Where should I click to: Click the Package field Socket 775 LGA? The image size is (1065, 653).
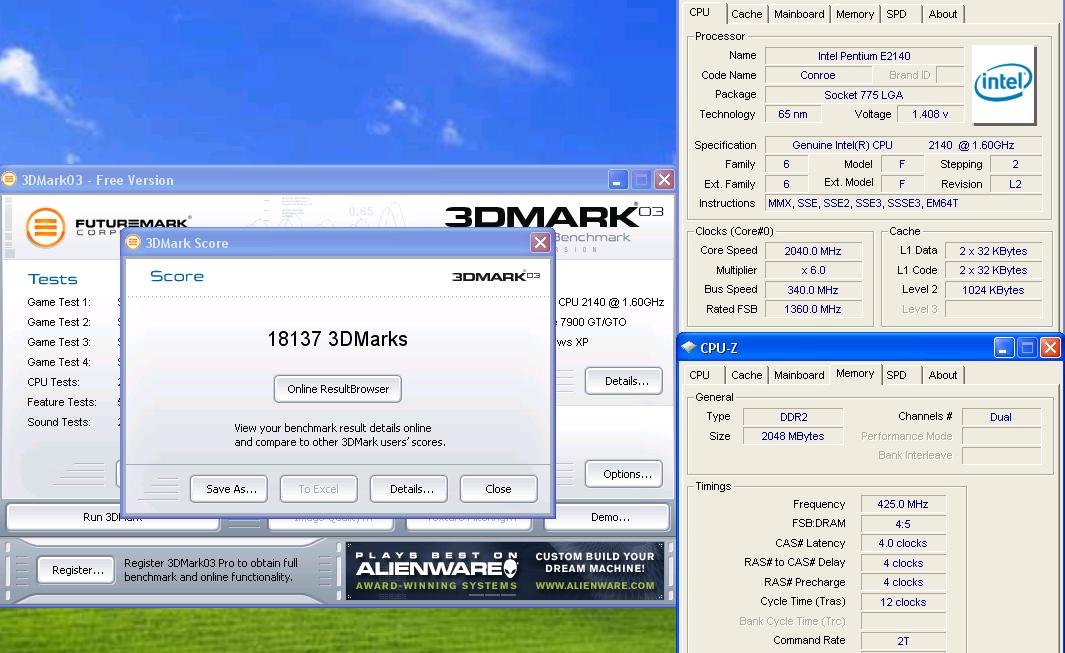pos(864,94)
